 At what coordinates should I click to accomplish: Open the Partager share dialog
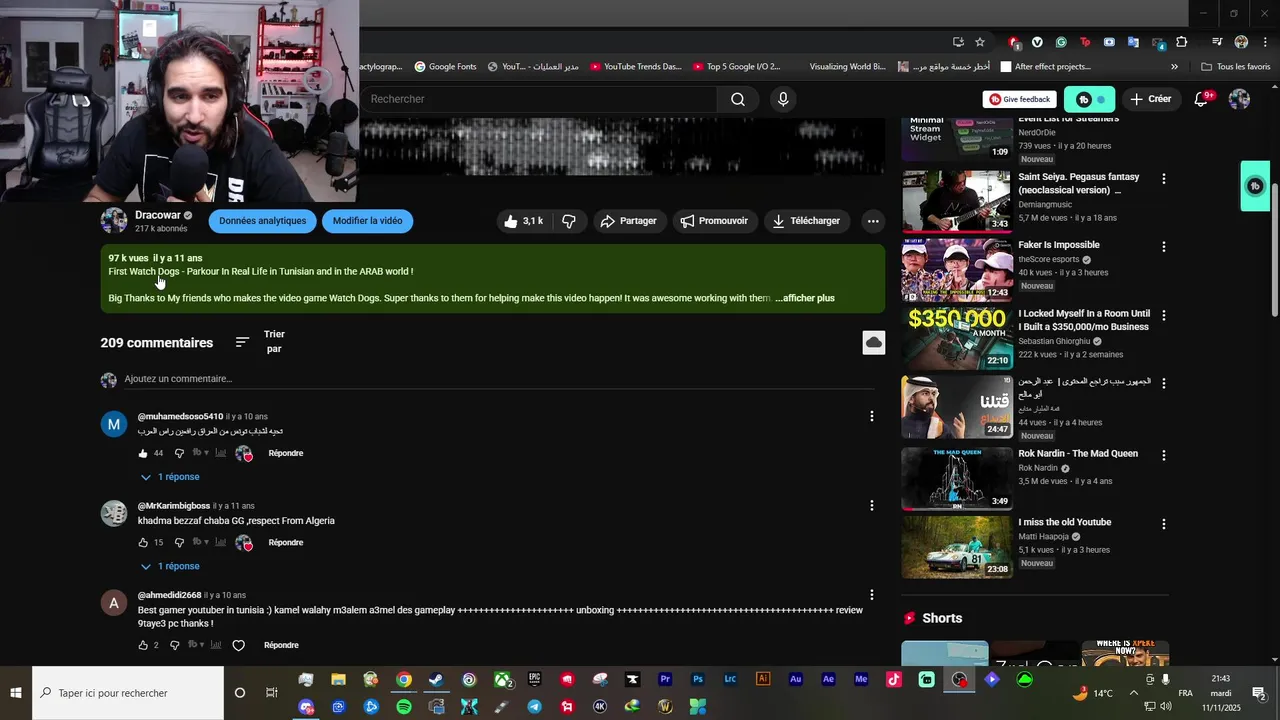629,221
